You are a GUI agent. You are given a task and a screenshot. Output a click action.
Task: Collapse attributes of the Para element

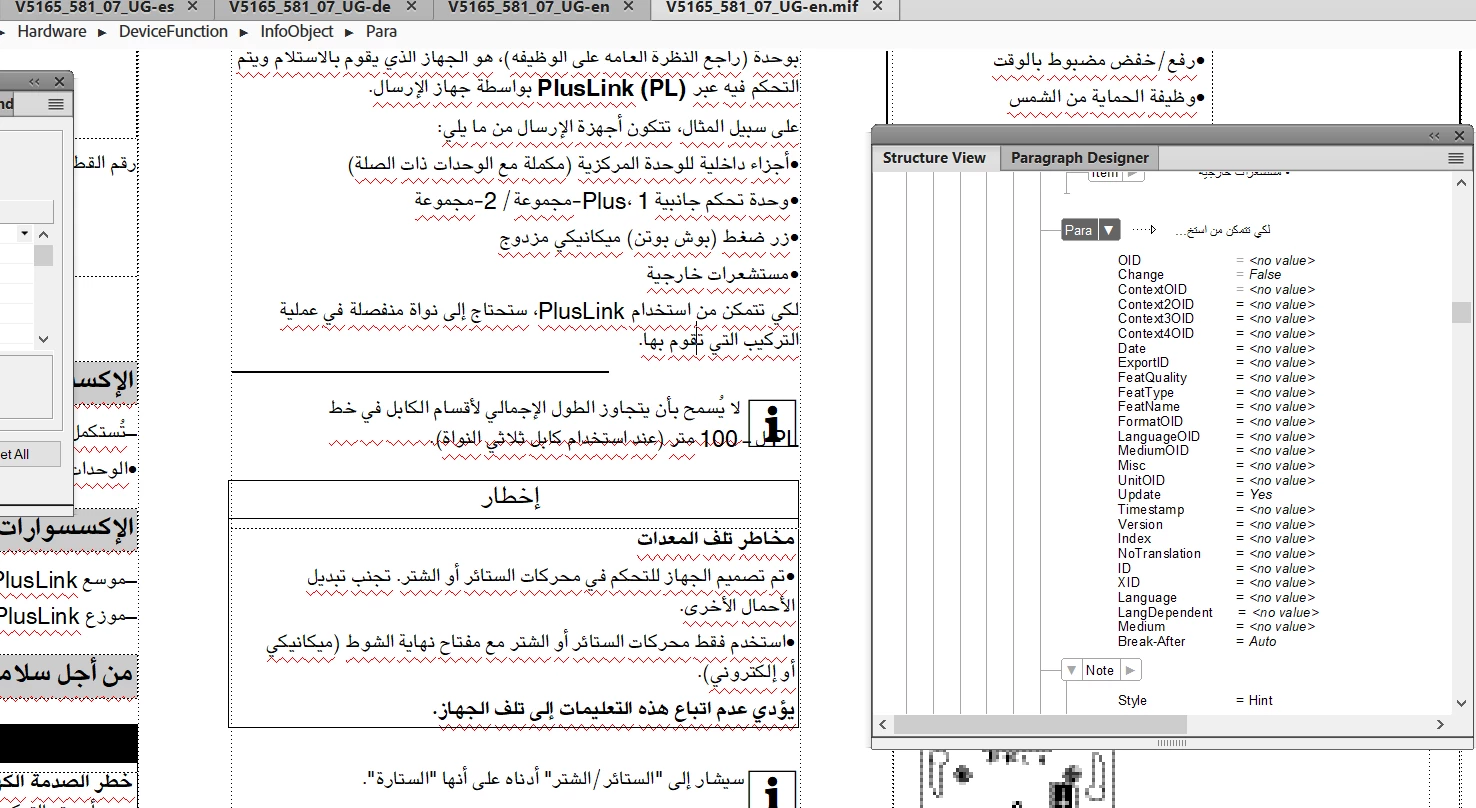point(1108,230)
